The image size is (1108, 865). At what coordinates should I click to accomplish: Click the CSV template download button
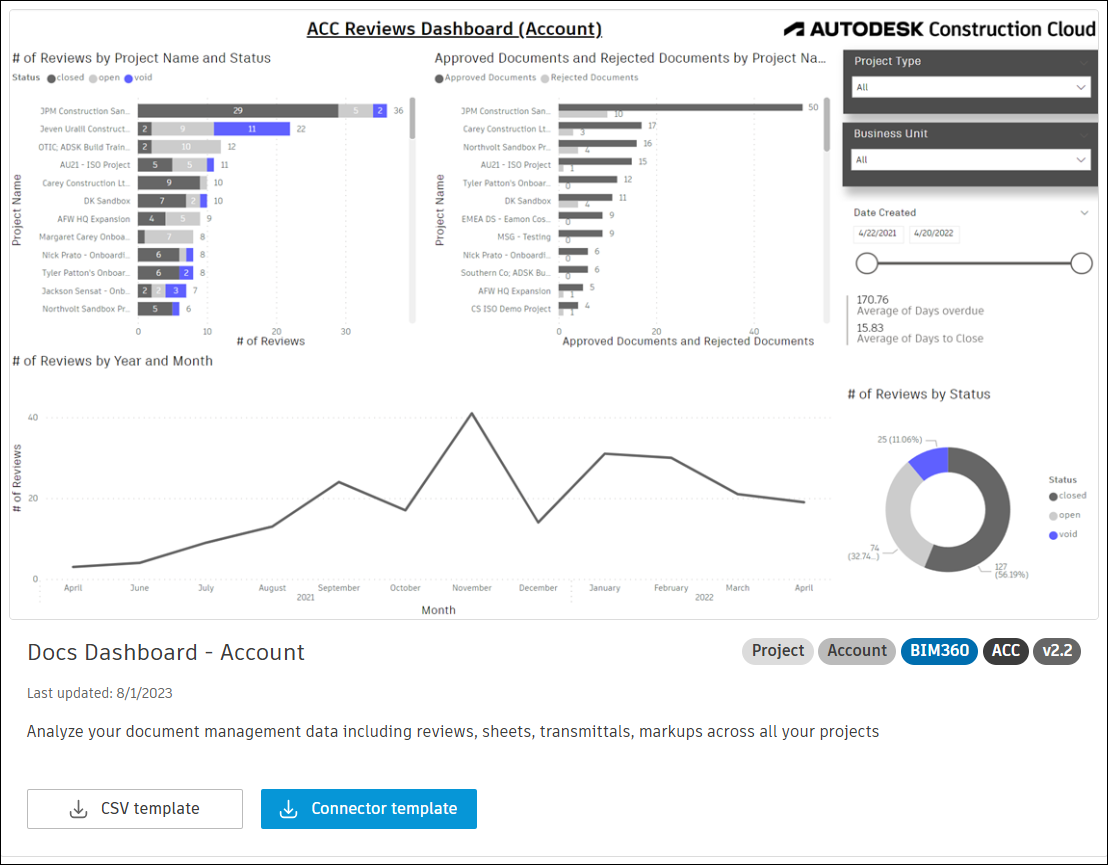pyautogui.click(x=135, y=808)
